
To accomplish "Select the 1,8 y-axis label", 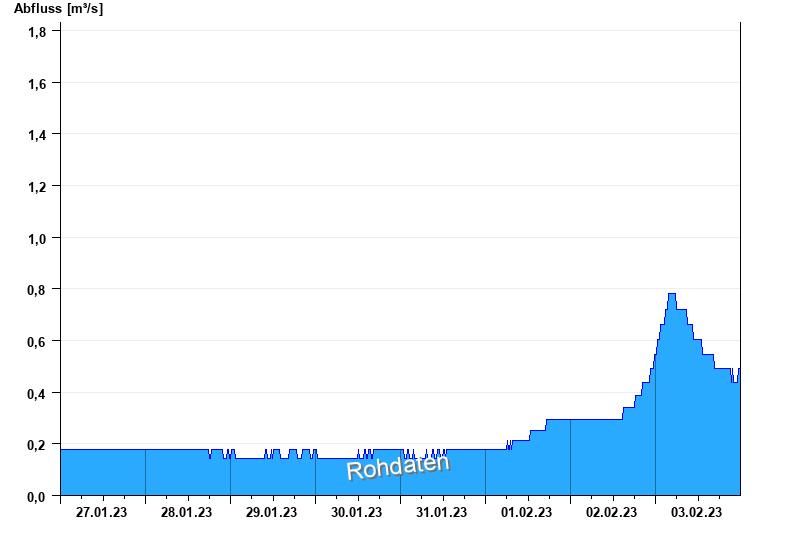I will point(37,32).
